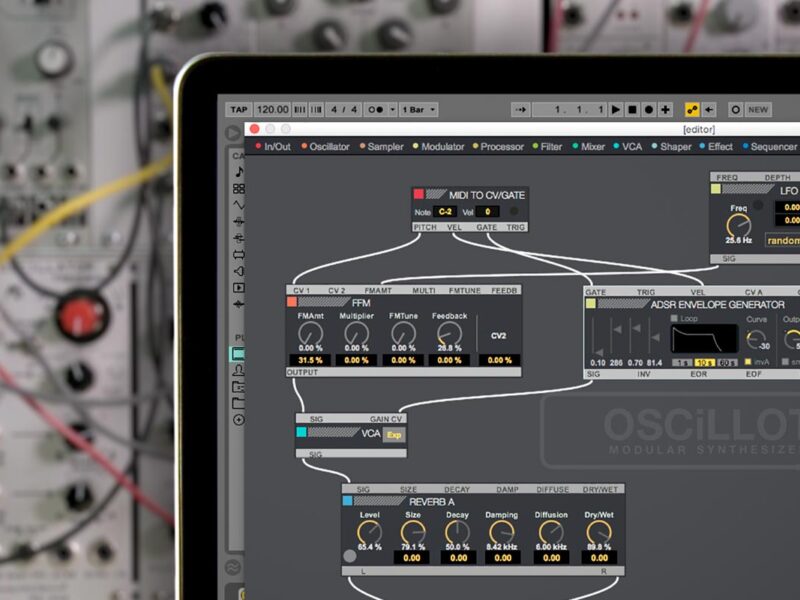Enable the Loop checkbox in ADSR module
800x600 pixels.
[675, 319]
